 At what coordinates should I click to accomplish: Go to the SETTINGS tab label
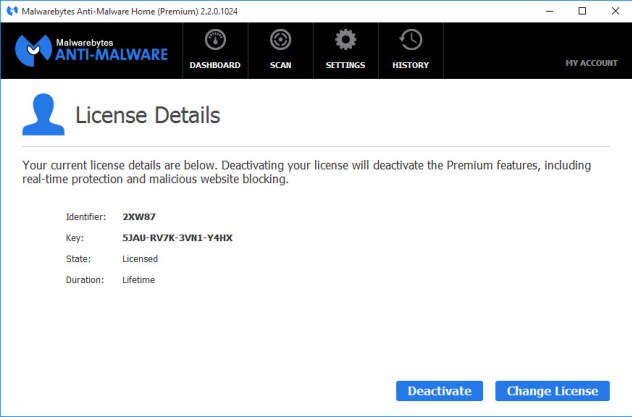(345, 65)
